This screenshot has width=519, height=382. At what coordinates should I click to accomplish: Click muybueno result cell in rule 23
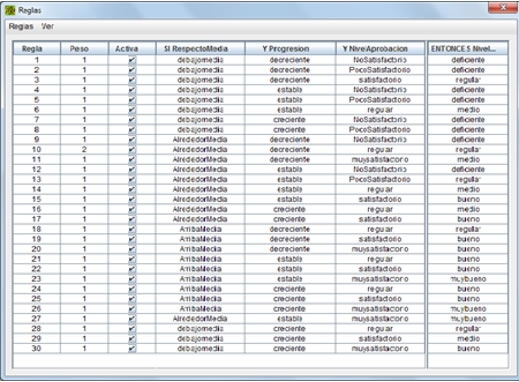tap(468, 279)
